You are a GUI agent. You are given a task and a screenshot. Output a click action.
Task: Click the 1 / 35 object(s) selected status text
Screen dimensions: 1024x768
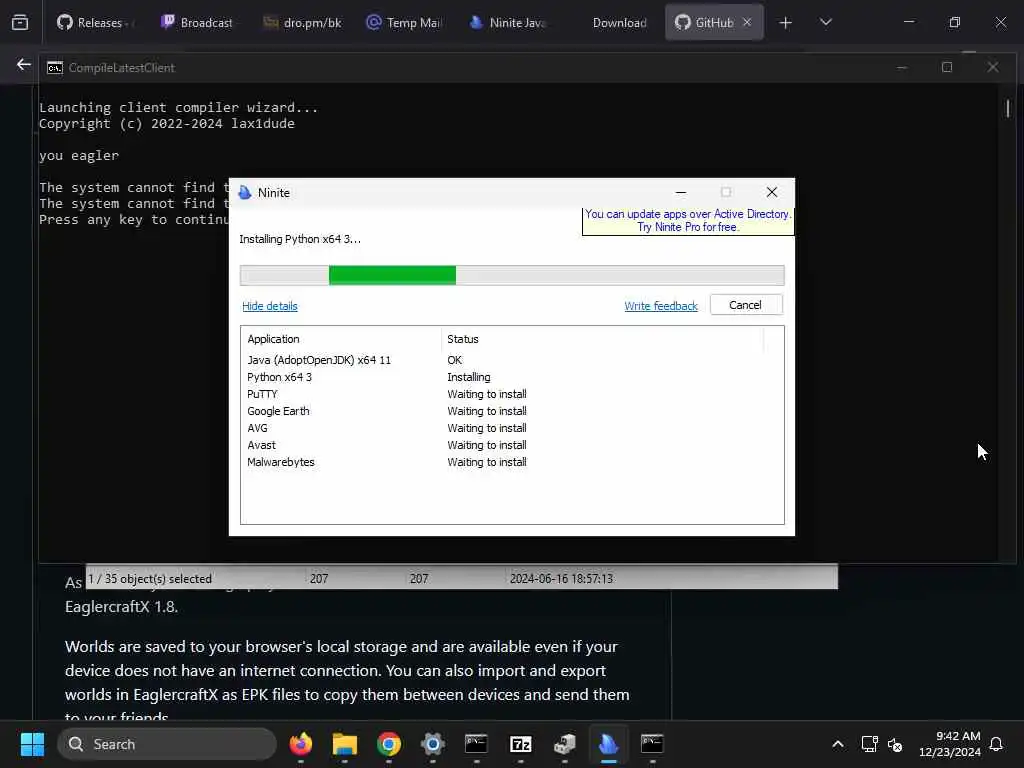pos(150,579)
